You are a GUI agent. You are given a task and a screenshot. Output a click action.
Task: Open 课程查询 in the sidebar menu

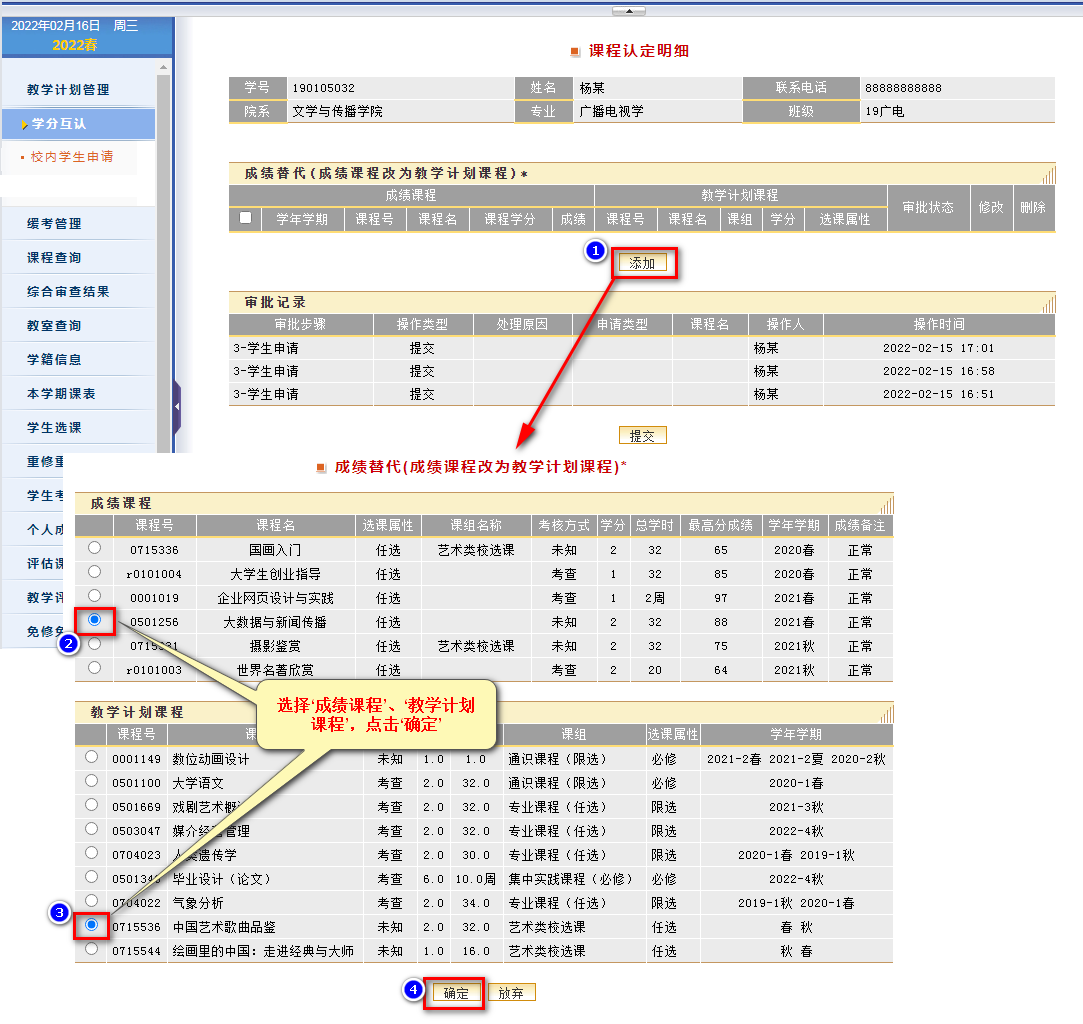(x=54, y=258)
